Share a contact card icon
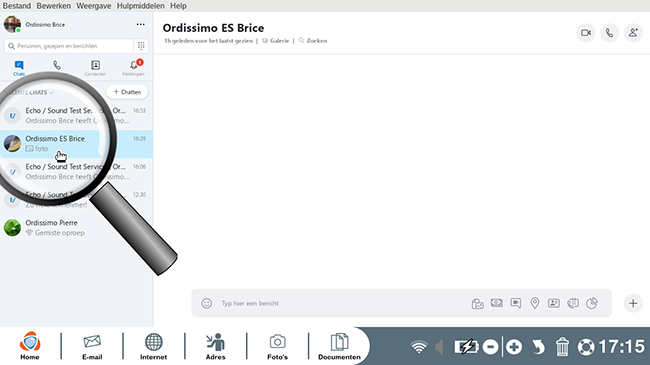Viewport: 650px width, 365px height. [554, 303]
